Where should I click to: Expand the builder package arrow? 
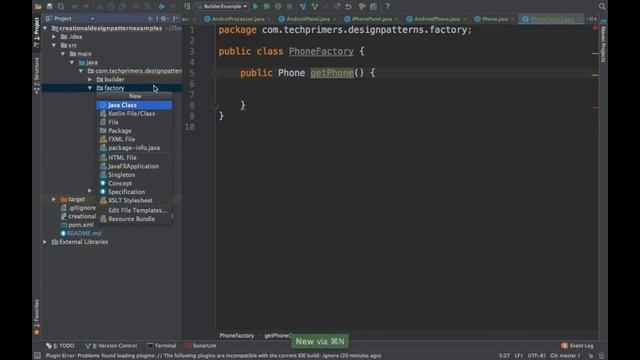[x=90, y=80]
